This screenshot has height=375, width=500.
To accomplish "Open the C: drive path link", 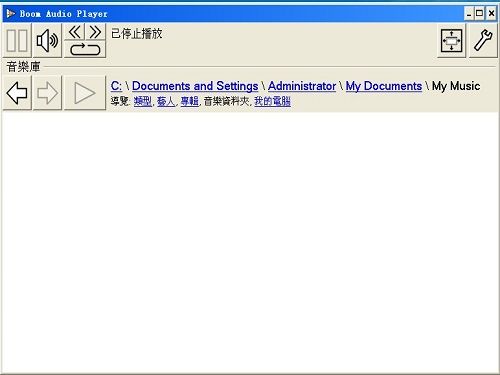I will tap(116, 86).
